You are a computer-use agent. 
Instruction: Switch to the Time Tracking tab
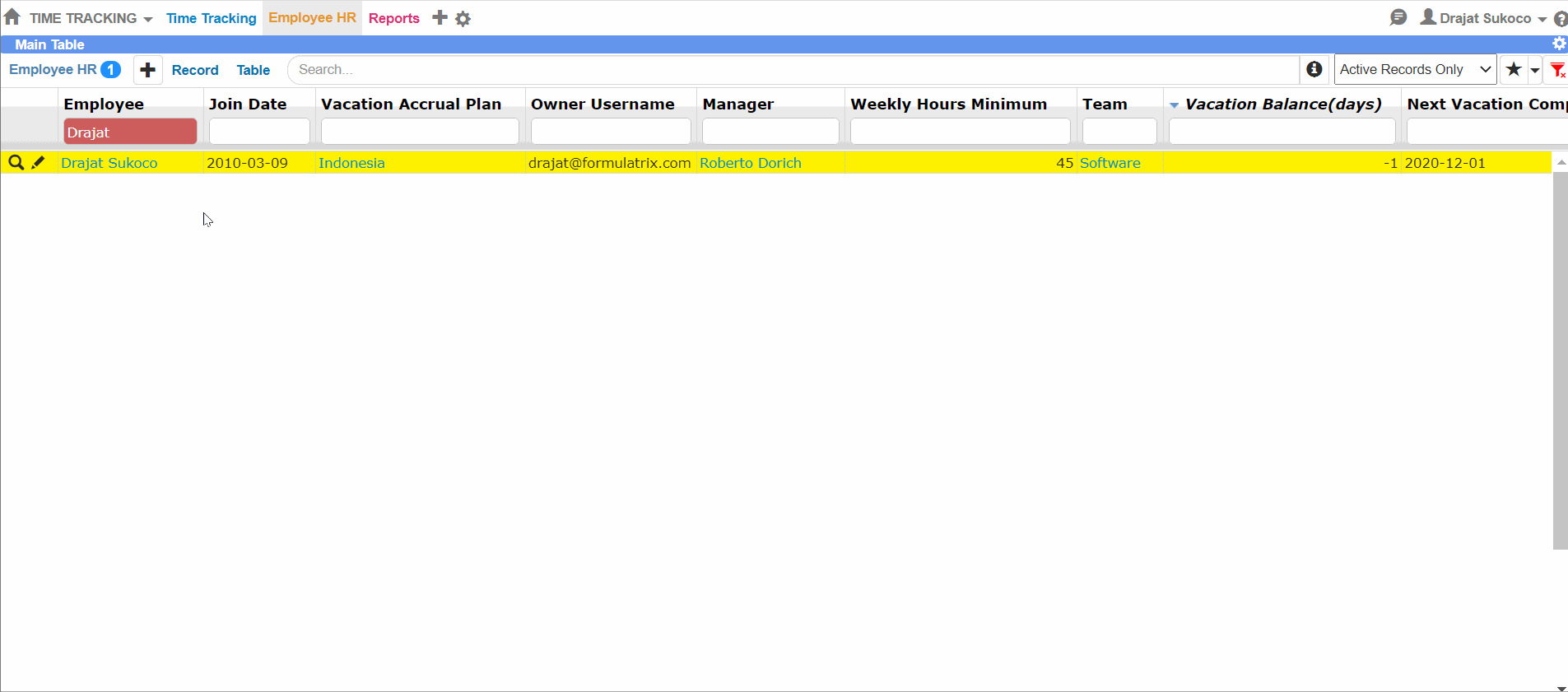pyautogui.click(x=211, y=18)
